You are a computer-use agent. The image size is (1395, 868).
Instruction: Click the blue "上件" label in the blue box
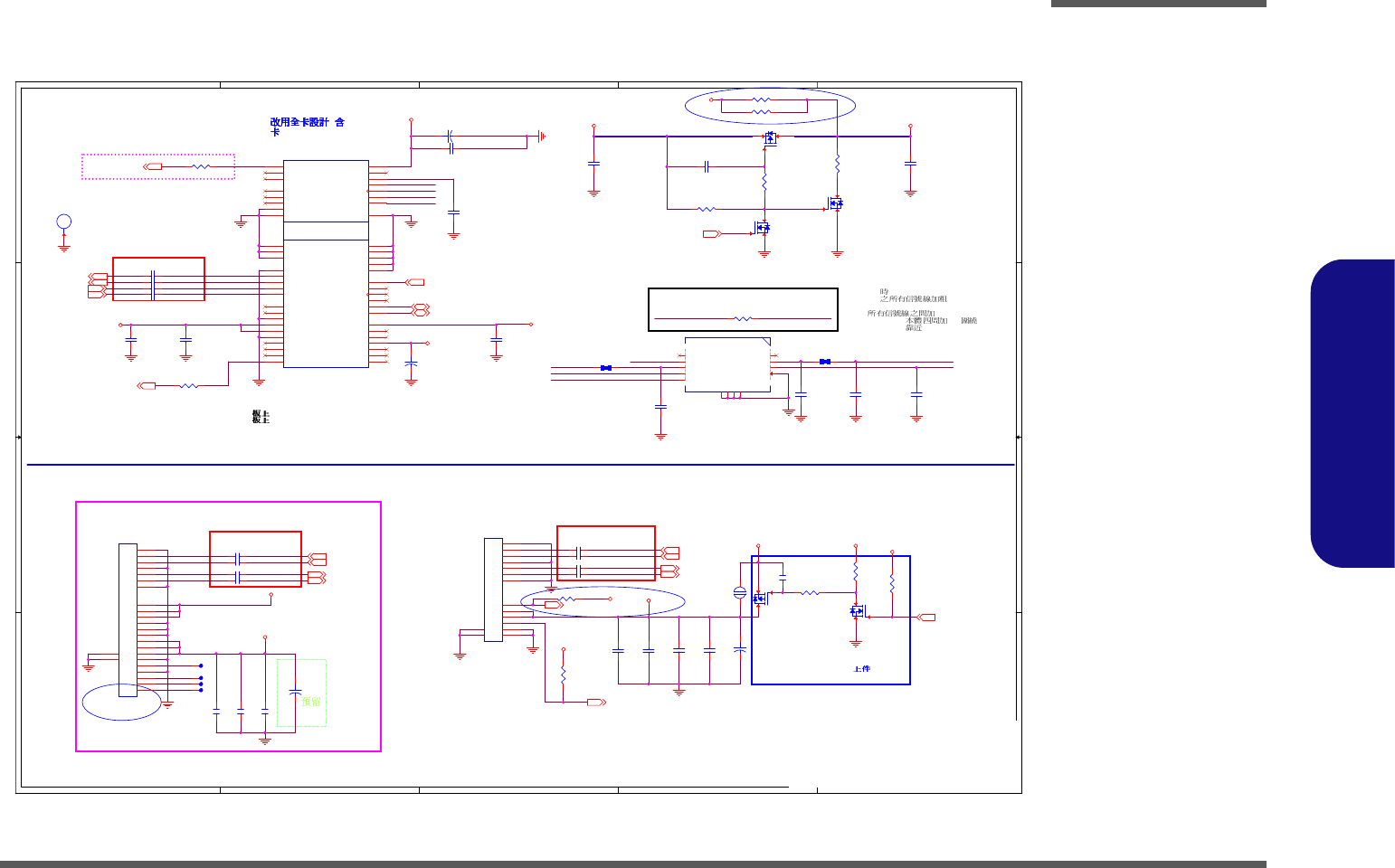point(861,669)
